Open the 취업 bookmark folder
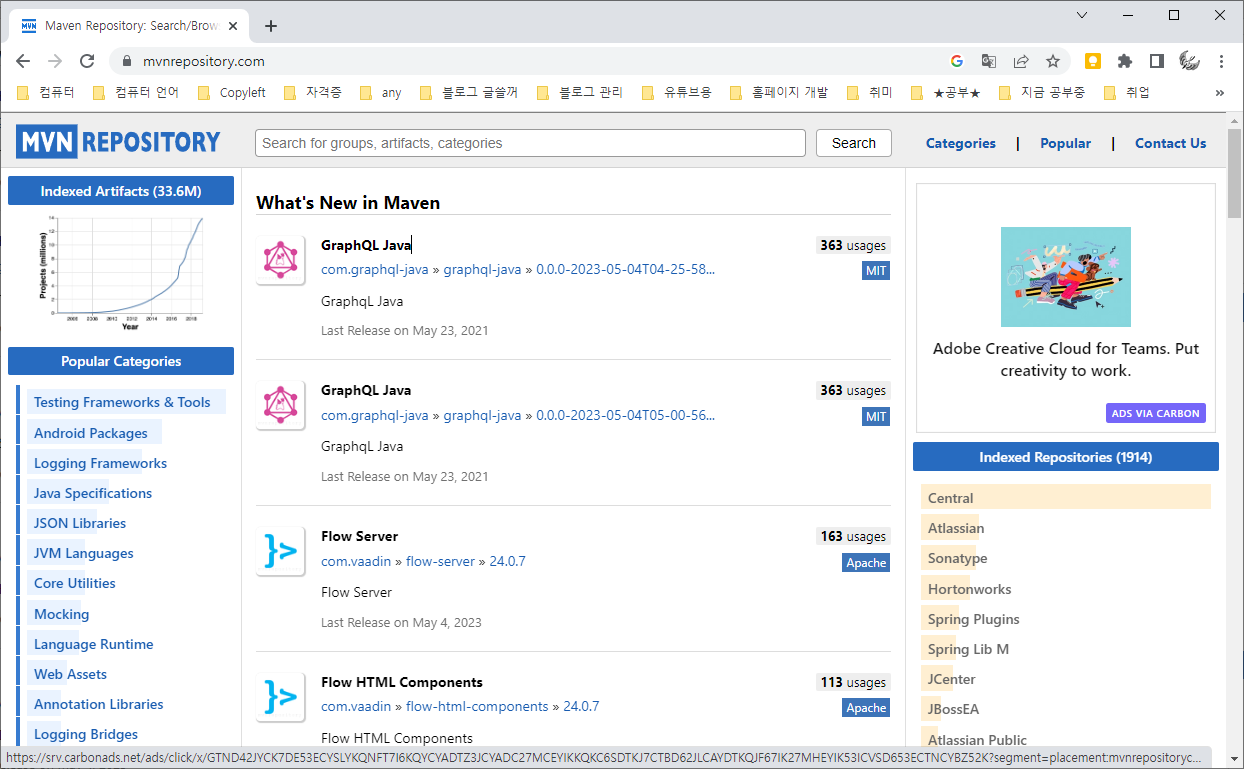1244x769 pixels. pyautogui.click(x=1127, y=92)
